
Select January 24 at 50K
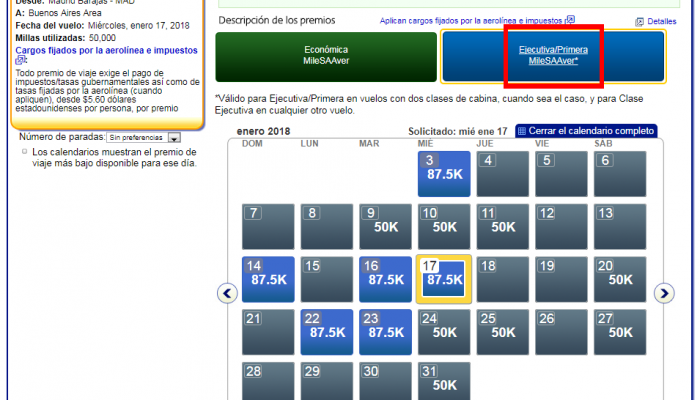(444, 332)
